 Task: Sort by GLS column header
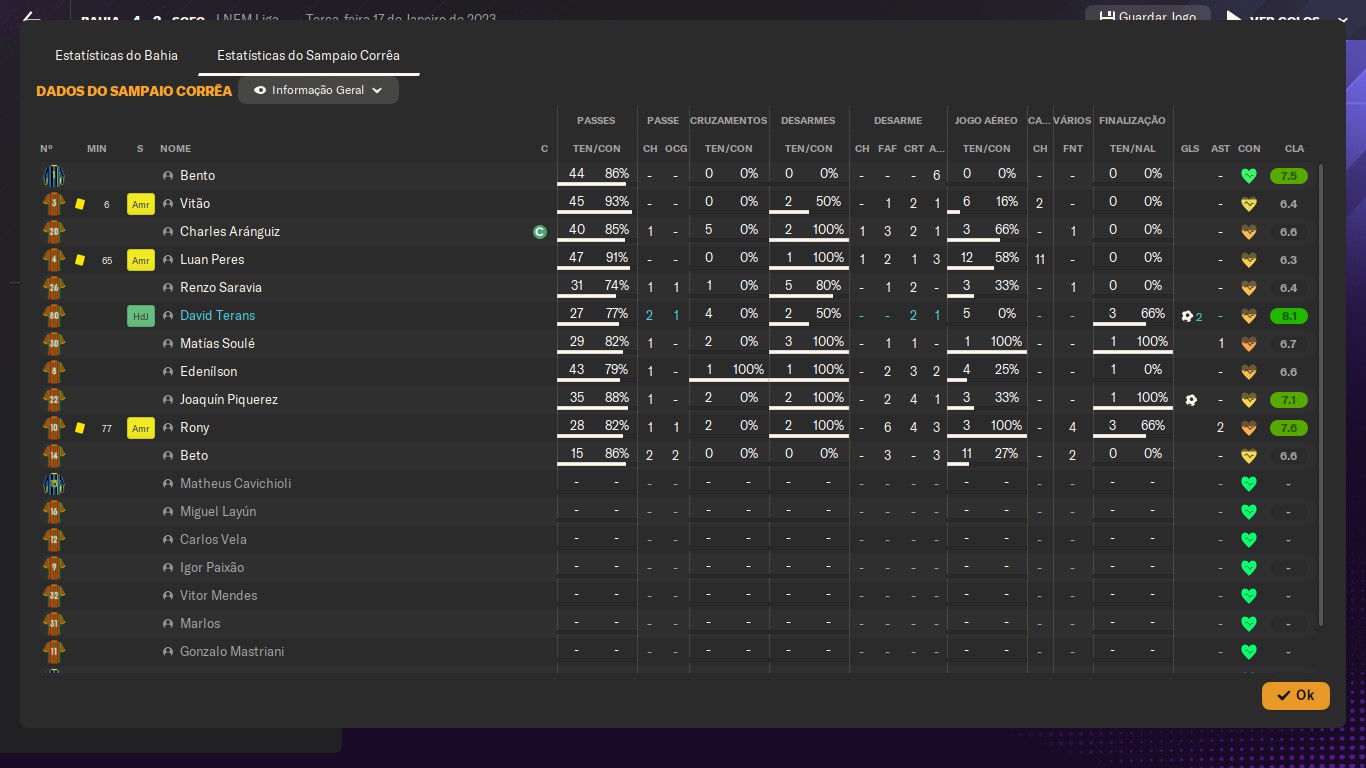(x=1190, y=148)
